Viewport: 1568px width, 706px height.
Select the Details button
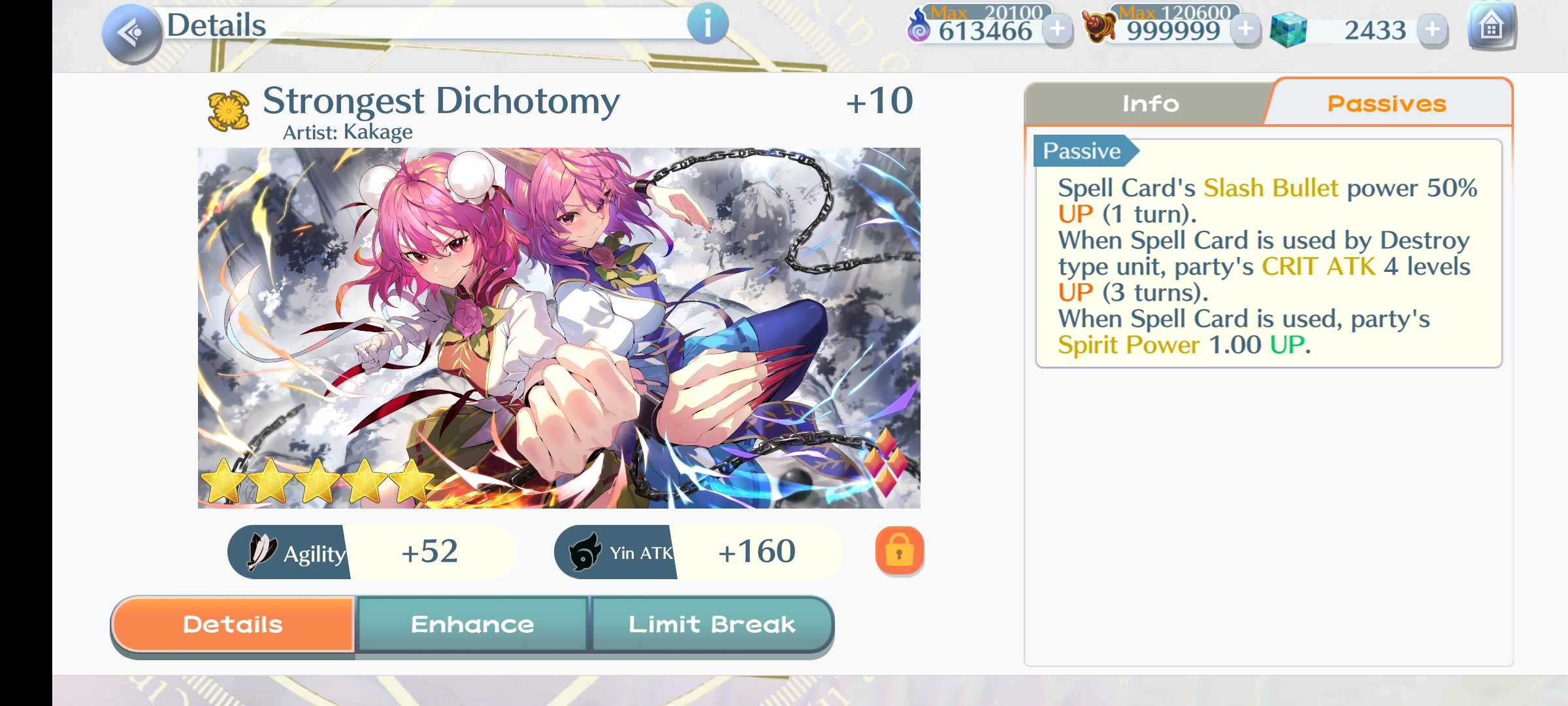pos(233,624)
